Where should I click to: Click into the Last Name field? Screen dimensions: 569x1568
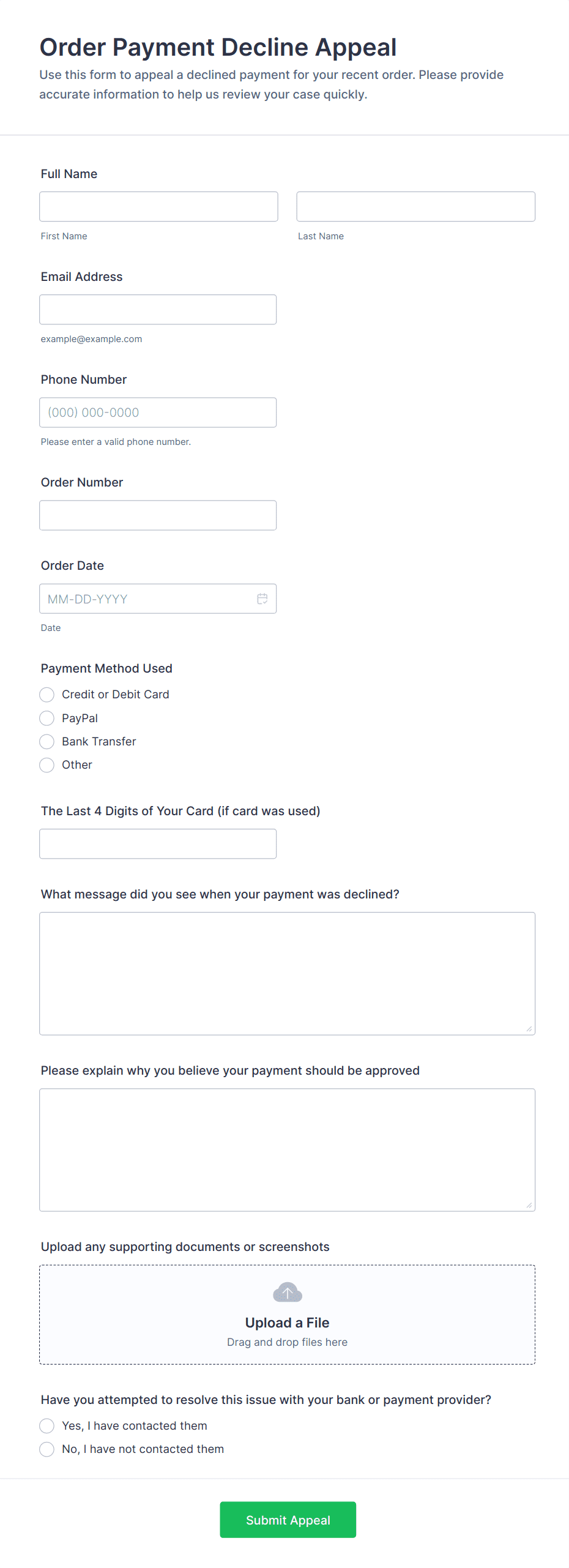(415, 207)
